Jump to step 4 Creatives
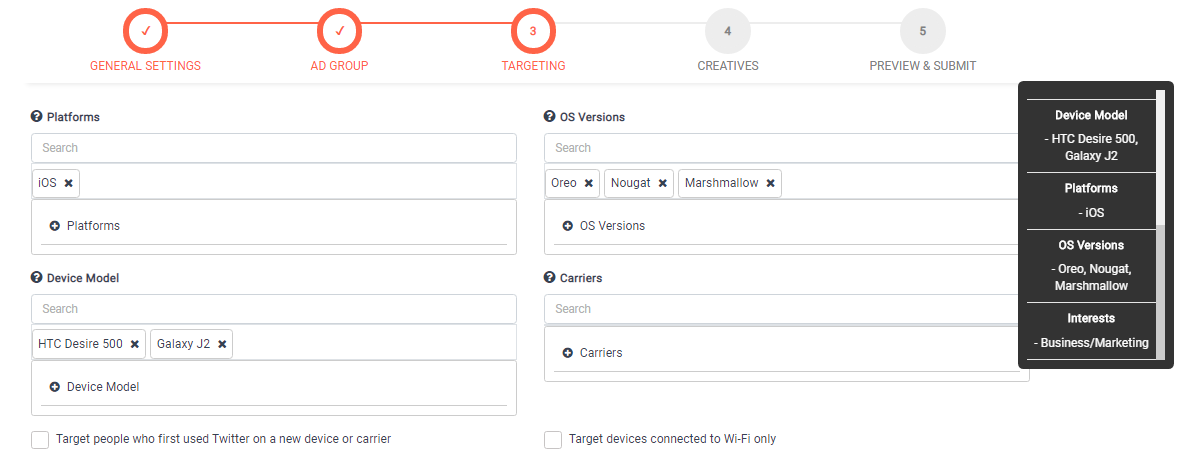The width and height of the screenshot is (1182, 459). pos(727,32)
